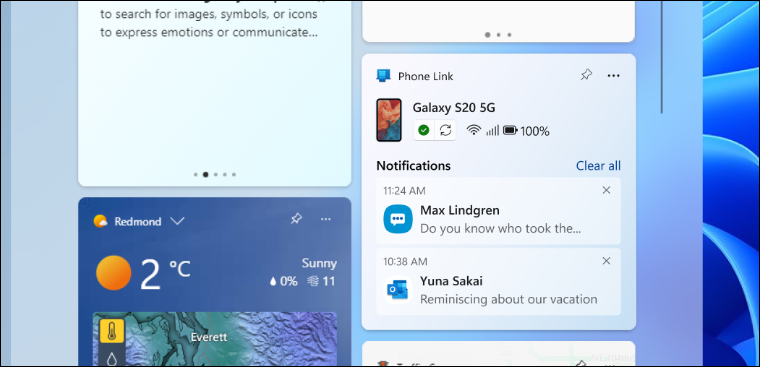Click the Galaxy S20 5G phone thumbnail

tap(389, 120)
